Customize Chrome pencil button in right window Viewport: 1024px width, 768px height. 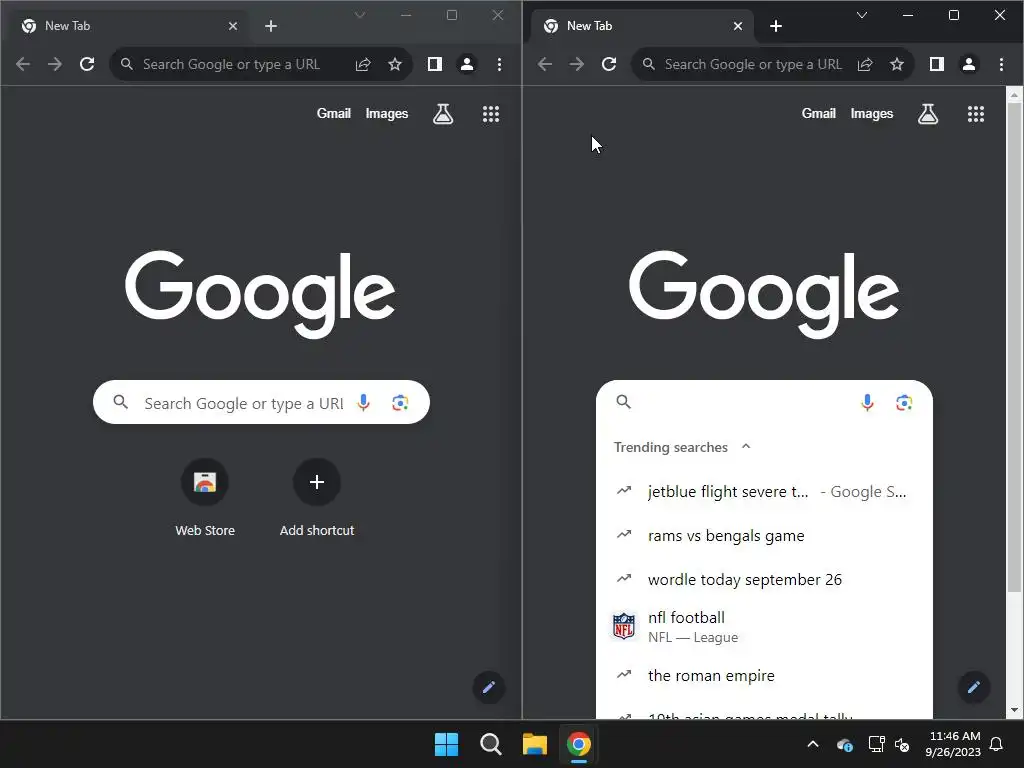tap(974, 687)
